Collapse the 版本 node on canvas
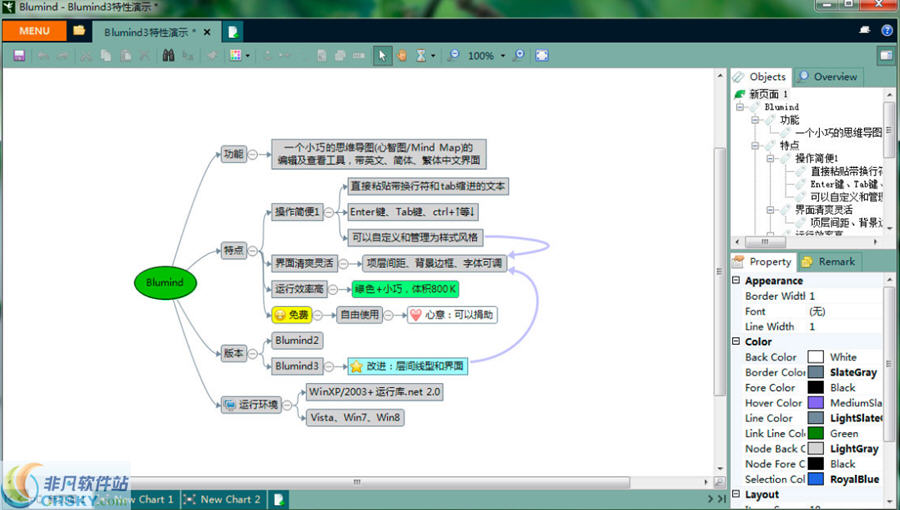Image resolution: width=900 pixels, height=510 pixels. point(253,353)
